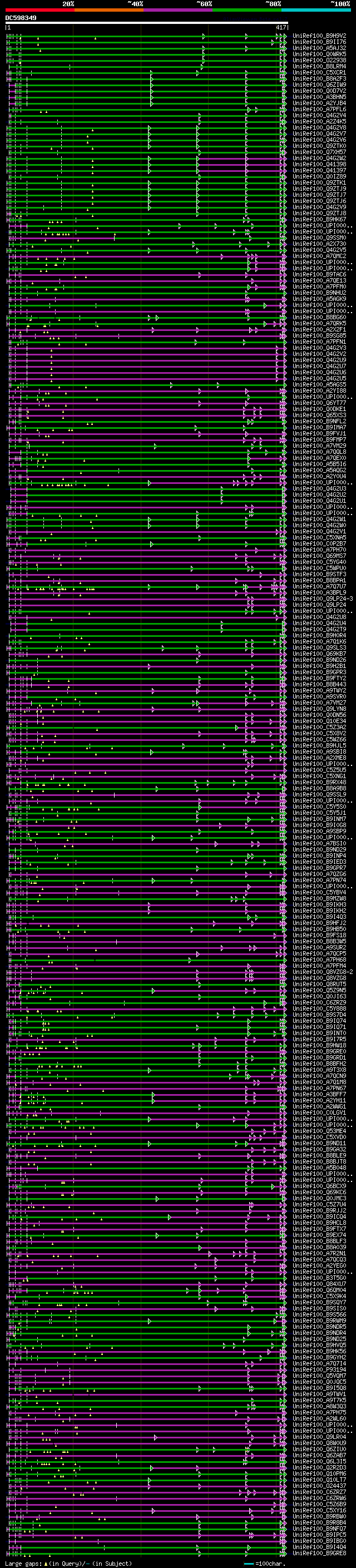
Task: Choose the UniRef100_A8W3Q3 entry
Action: pyautogui.click(x=319, y=1406)
